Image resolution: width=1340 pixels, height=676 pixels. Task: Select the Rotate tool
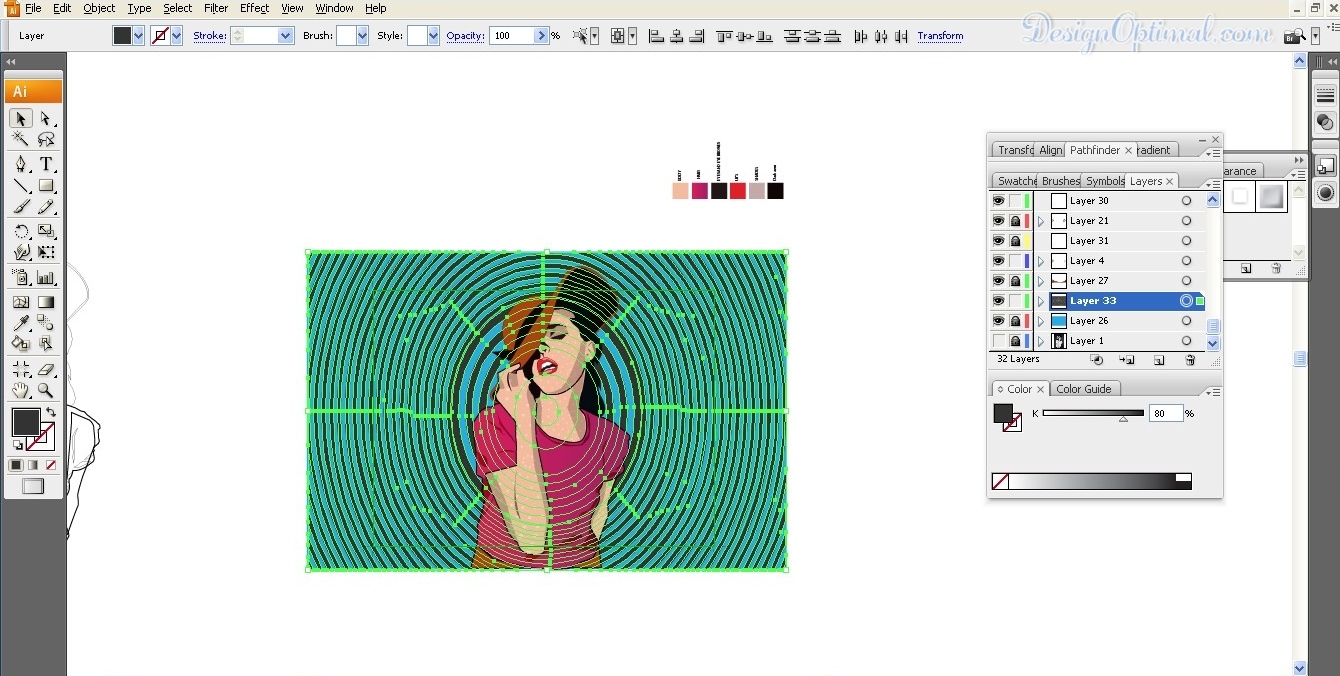(x=21, y=232)
